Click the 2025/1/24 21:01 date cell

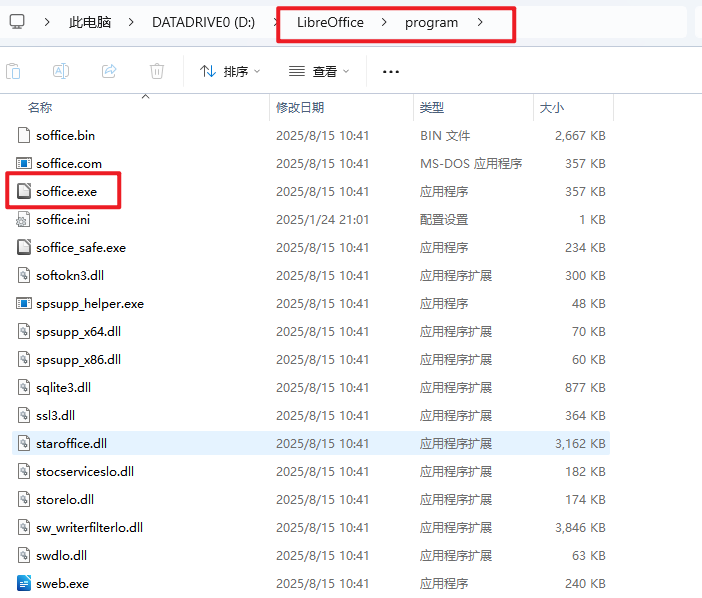click(322, 220)
